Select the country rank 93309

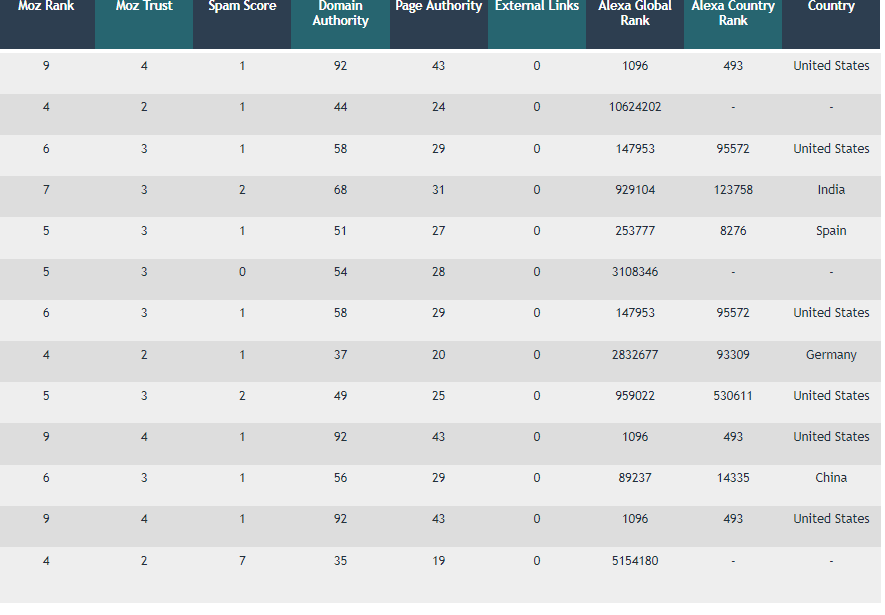733,355
